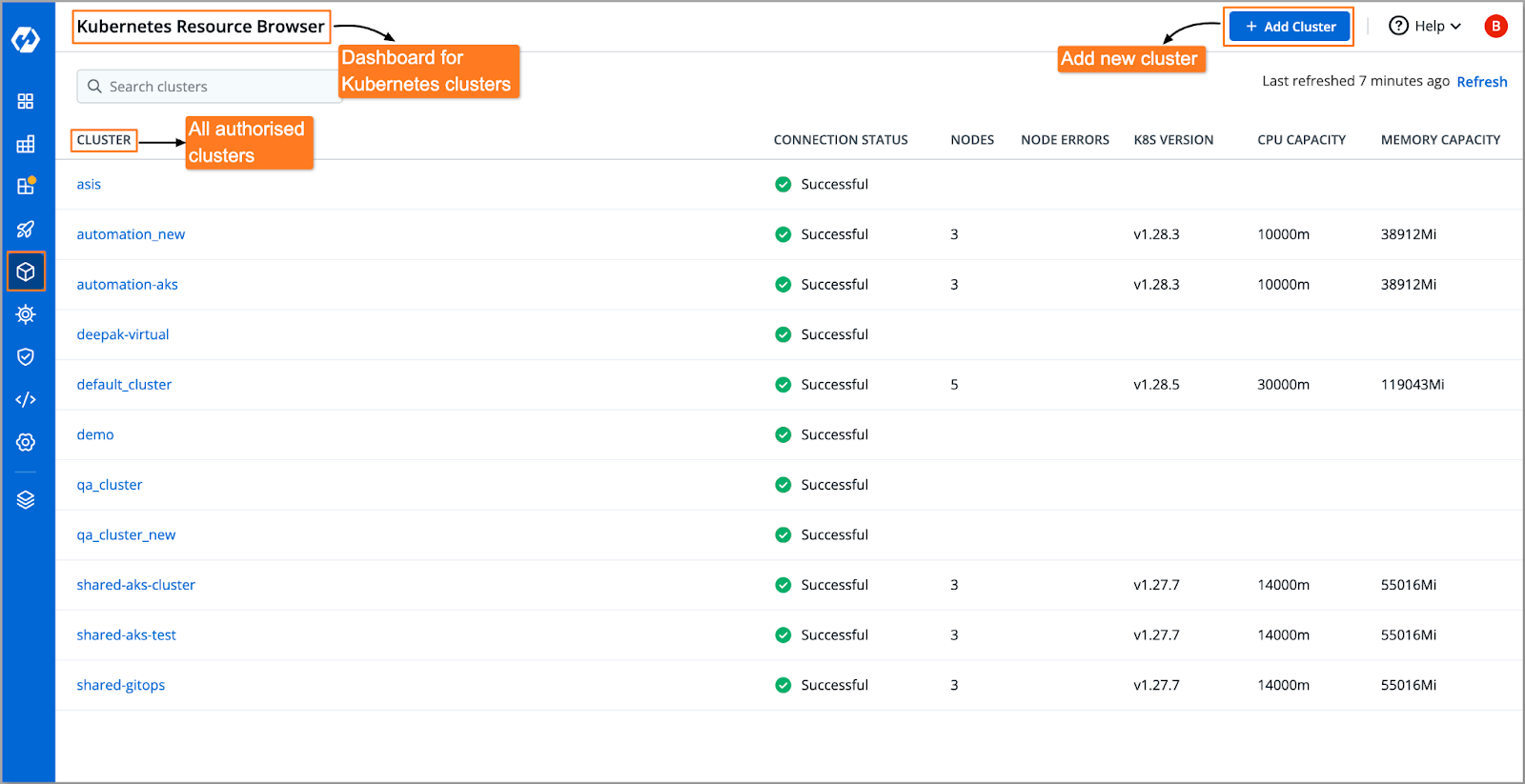Click the Refresh link
1525x784 pixels.
(1482, 82)
